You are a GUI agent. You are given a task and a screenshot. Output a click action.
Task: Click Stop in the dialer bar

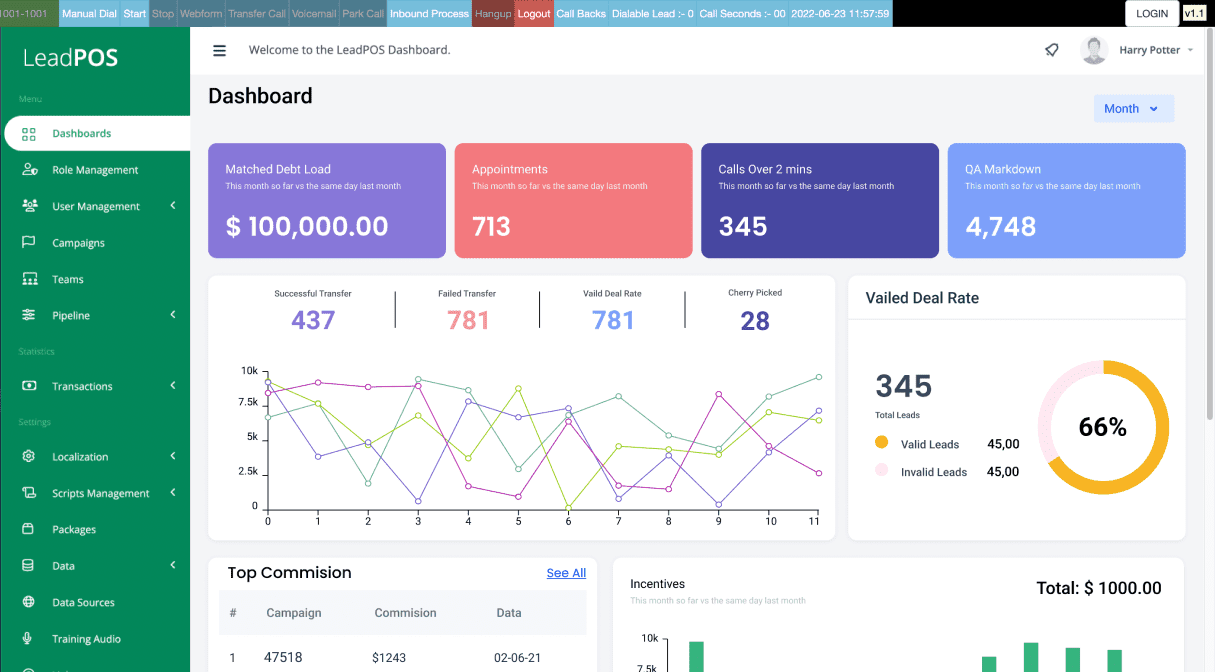click(163, 14)
